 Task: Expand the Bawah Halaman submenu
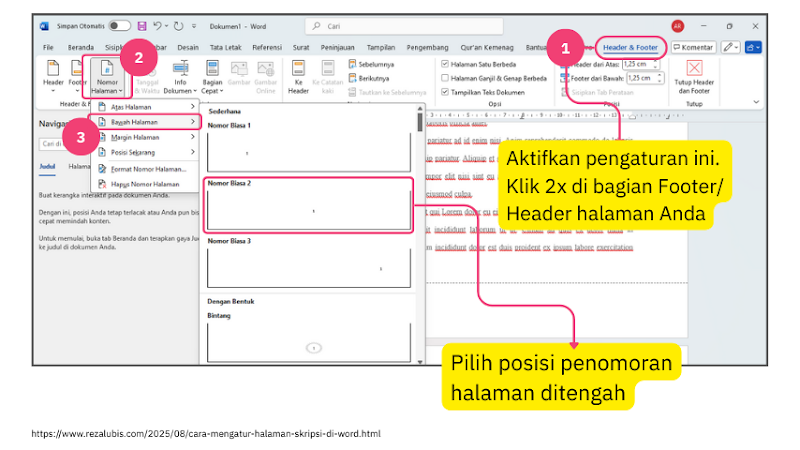(x=145, y=122)
